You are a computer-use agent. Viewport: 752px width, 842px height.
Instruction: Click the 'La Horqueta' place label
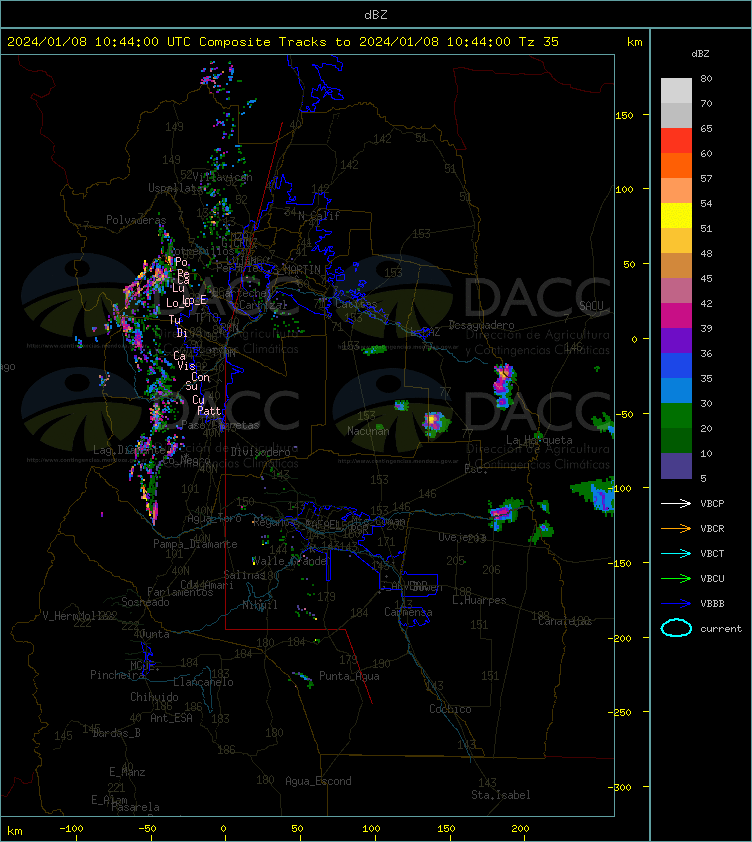pos(539,440)
